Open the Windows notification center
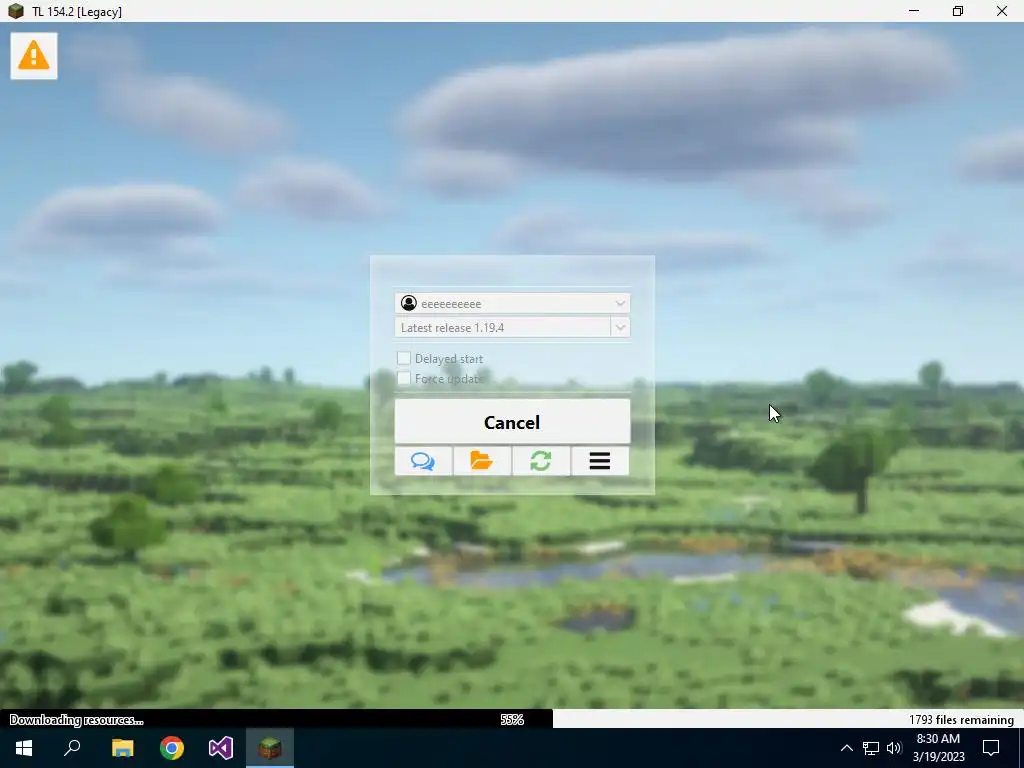 click(x=991, y=748)
